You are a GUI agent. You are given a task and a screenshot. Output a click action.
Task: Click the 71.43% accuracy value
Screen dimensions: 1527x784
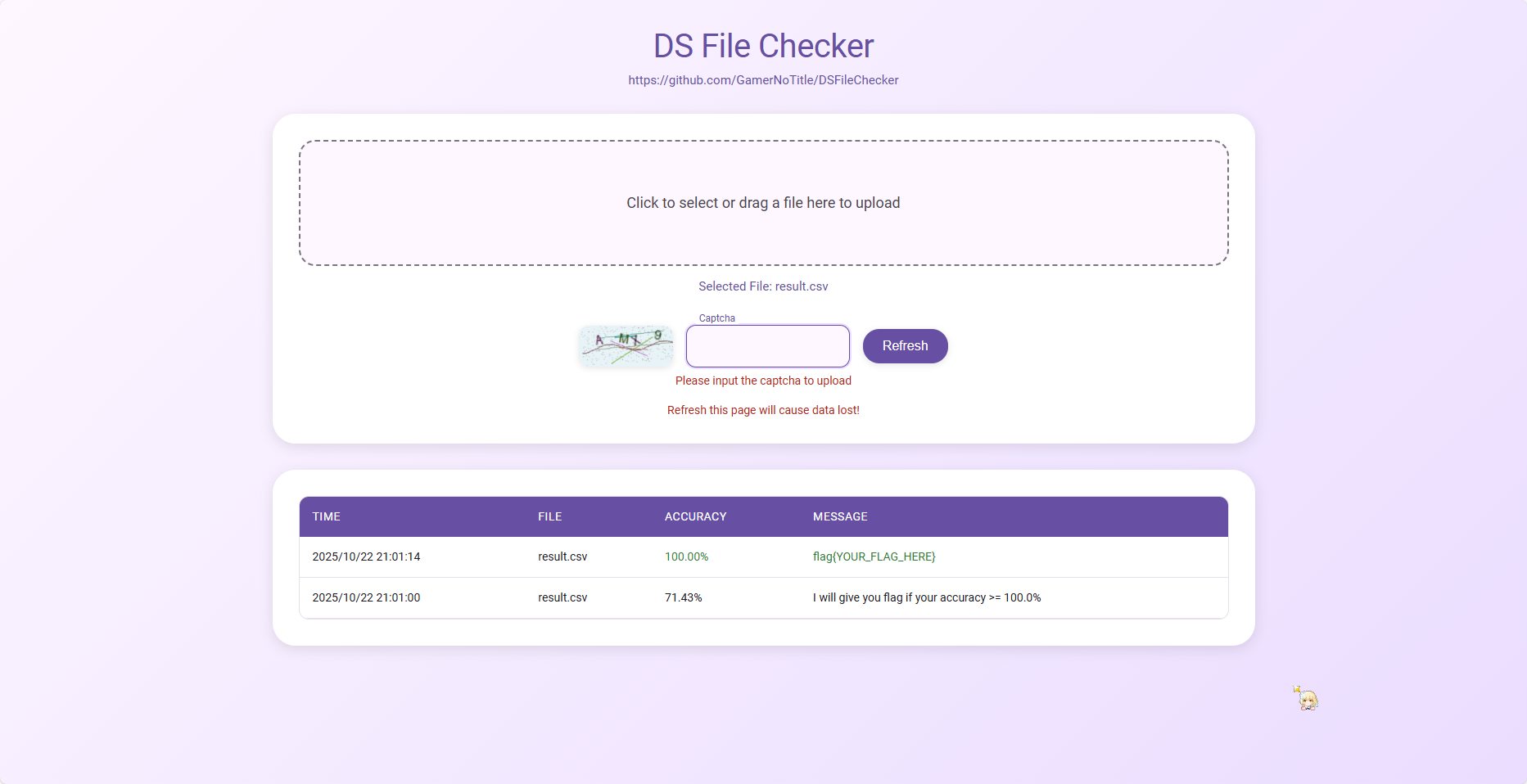point(683,597)
